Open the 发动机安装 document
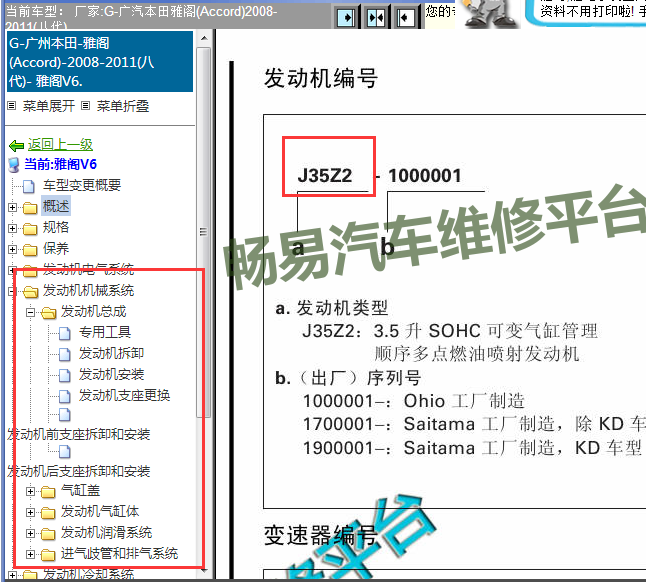 click(x=111, y=374)
